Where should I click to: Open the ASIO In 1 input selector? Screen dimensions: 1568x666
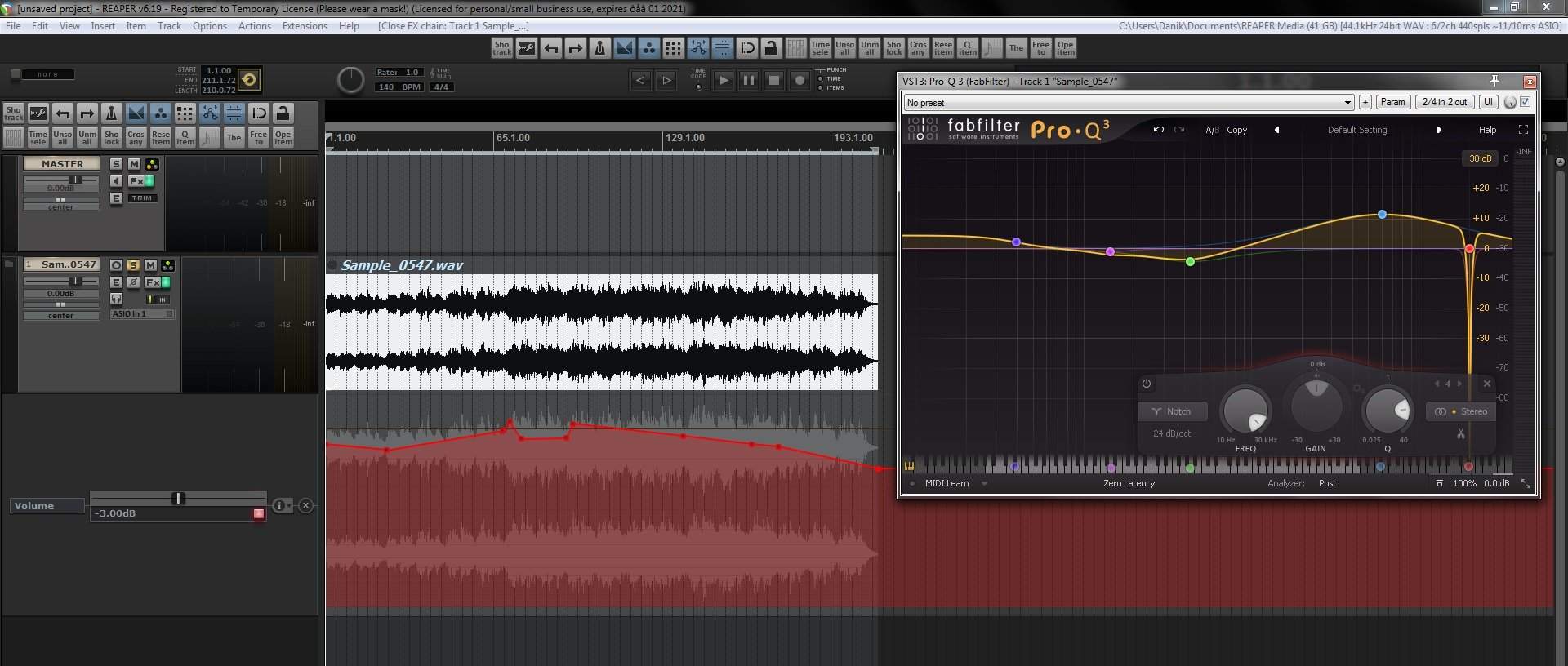142,314
